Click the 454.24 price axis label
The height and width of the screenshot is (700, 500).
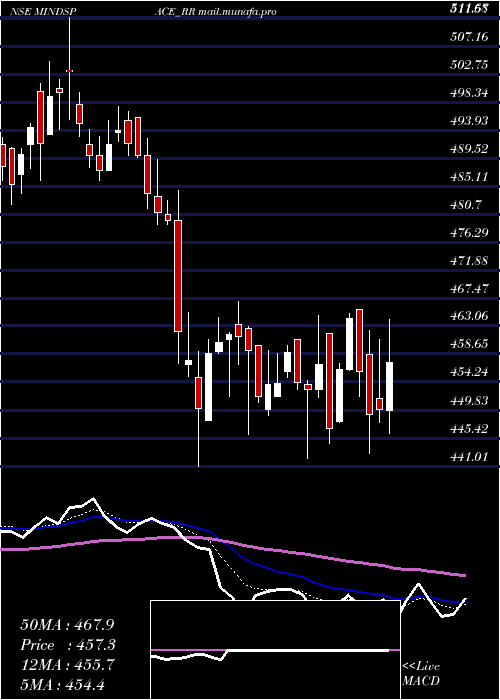tap(469, 373)
